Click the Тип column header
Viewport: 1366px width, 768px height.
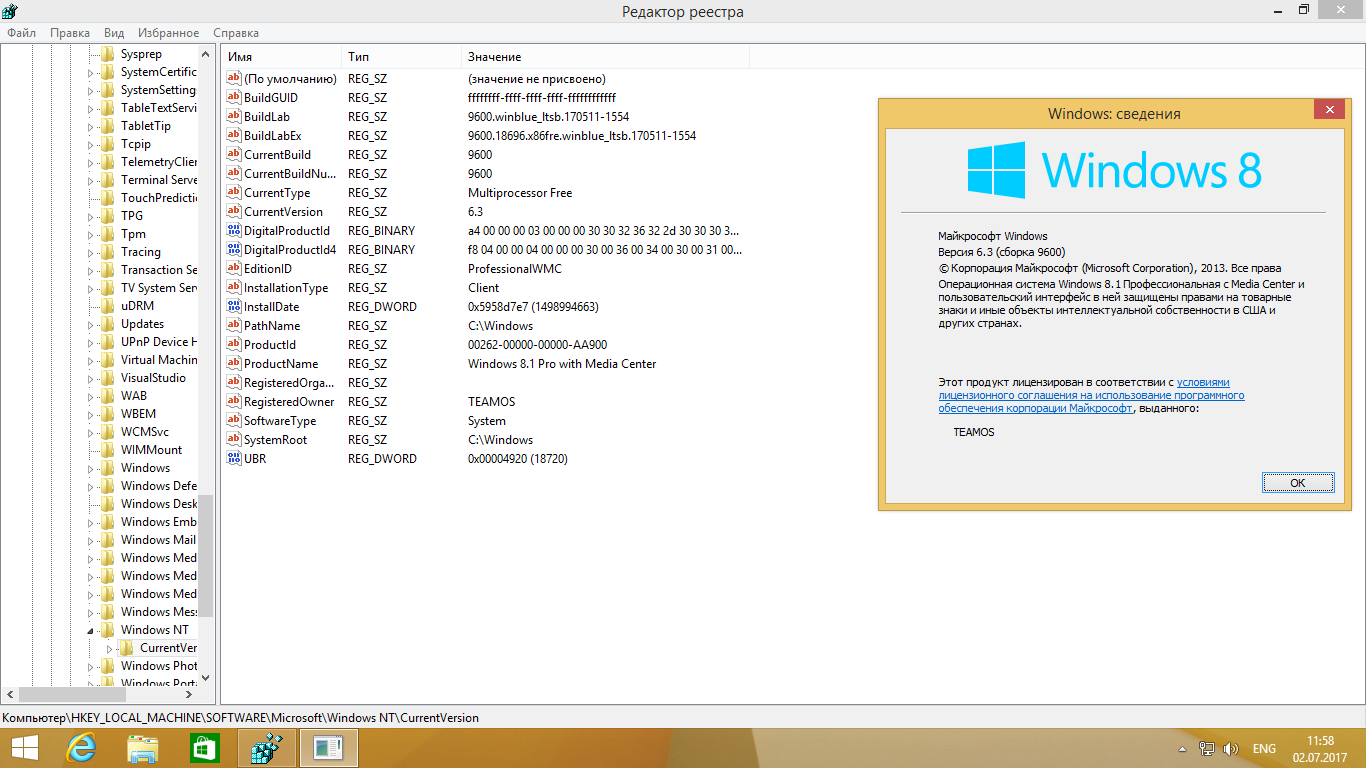pos(401,57)
